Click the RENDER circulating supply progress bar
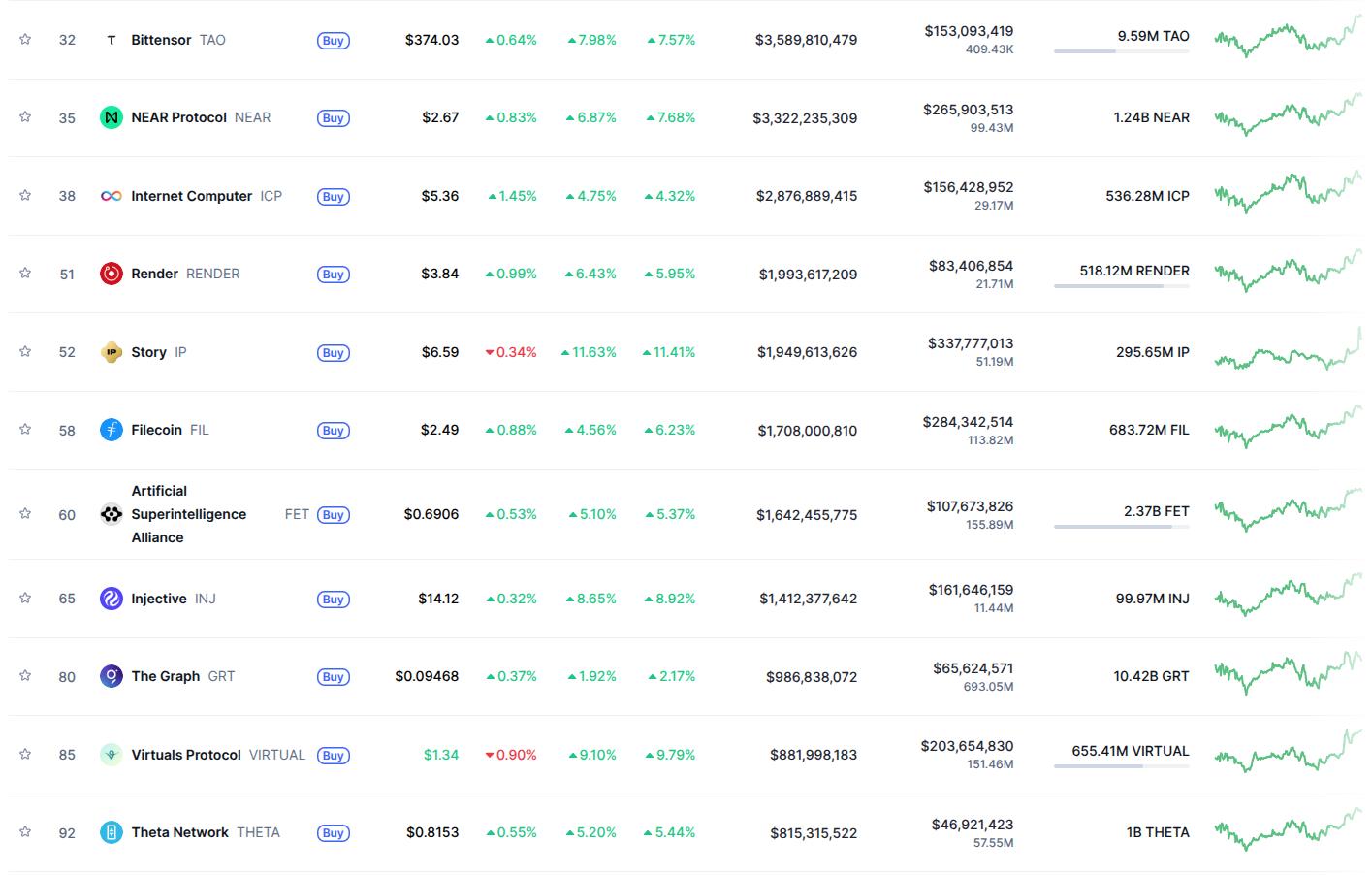1372x875 pixels. [x=1122, y=286]
